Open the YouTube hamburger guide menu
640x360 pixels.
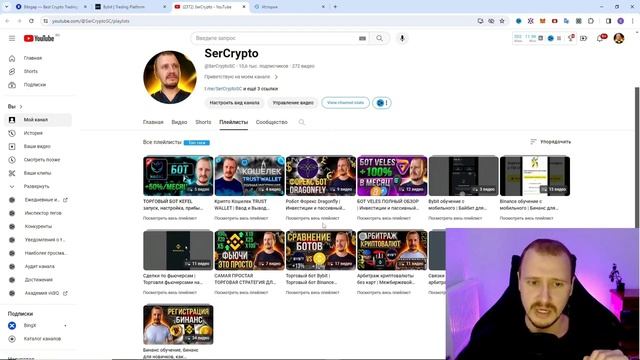tap(12, 38)
